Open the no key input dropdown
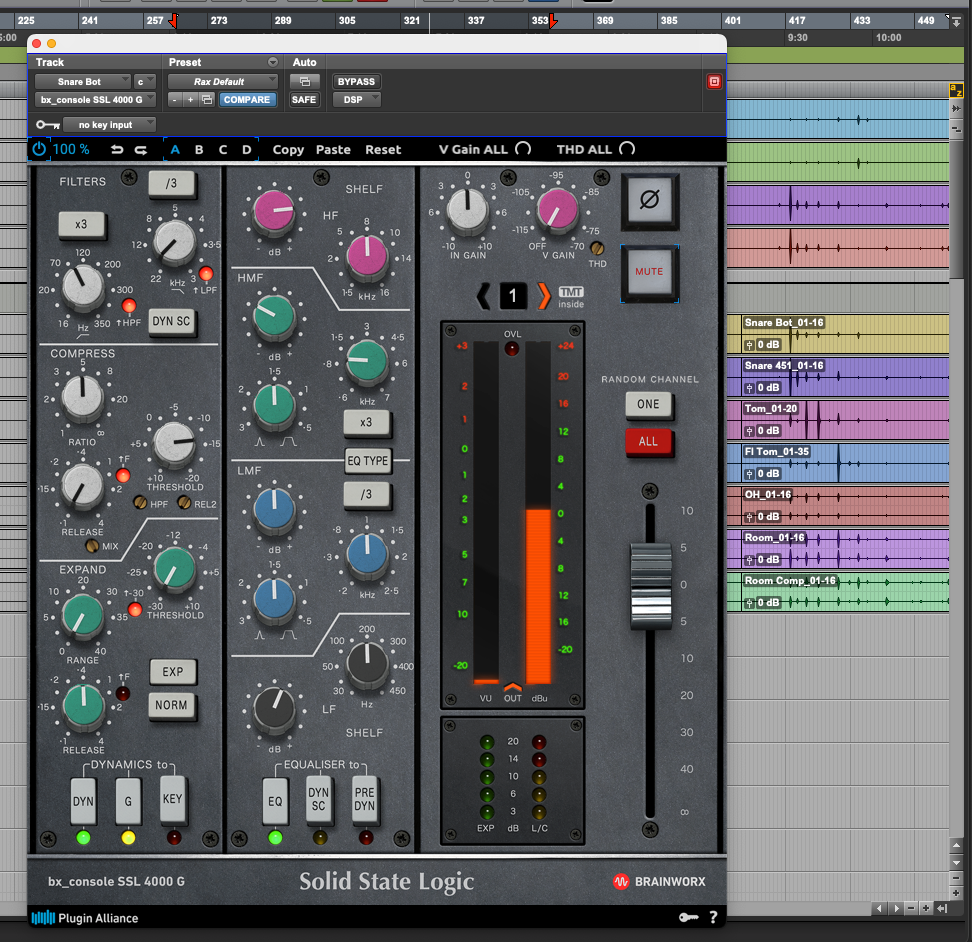This screenshot has width=972, height=942. click(x=109, y=125)
